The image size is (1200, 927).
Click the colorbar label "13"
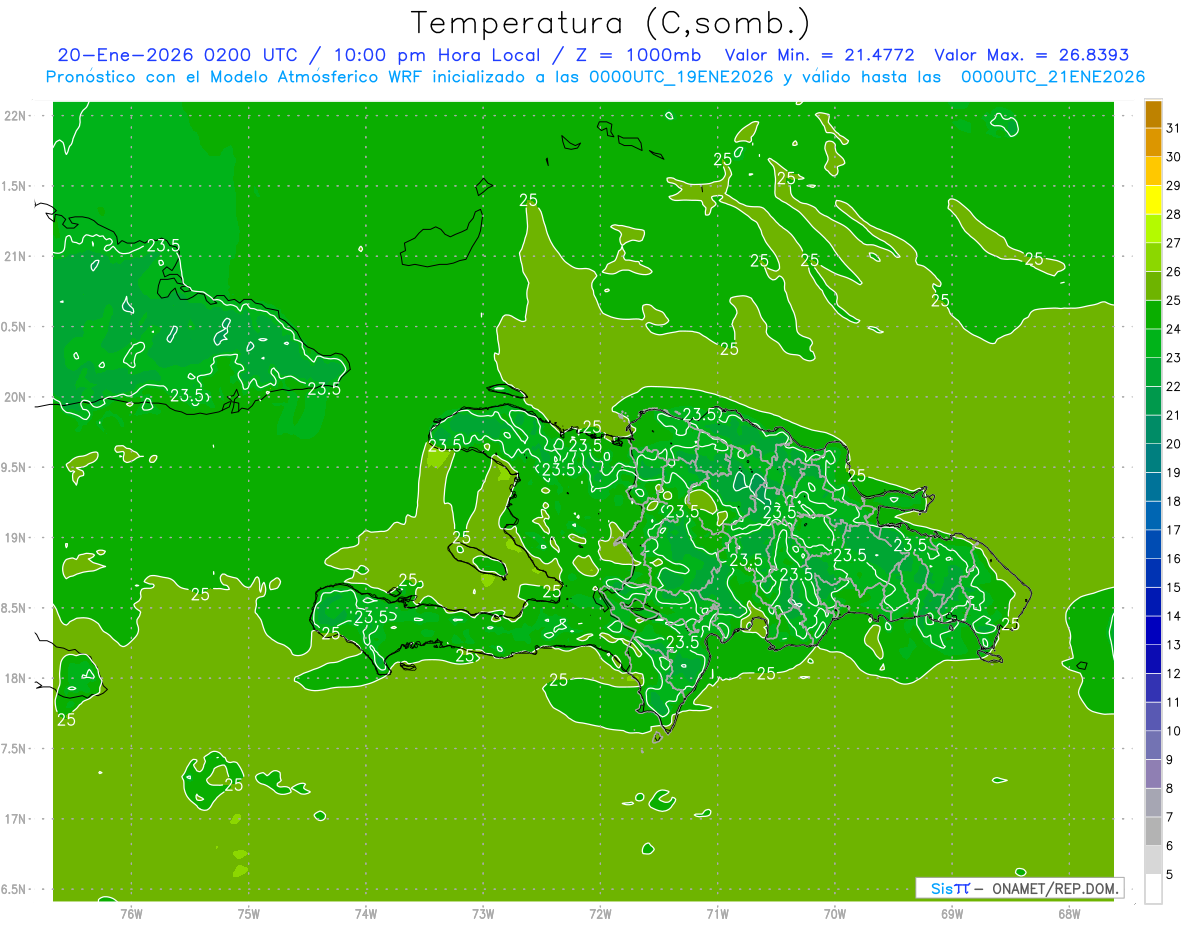[1174, 645]
